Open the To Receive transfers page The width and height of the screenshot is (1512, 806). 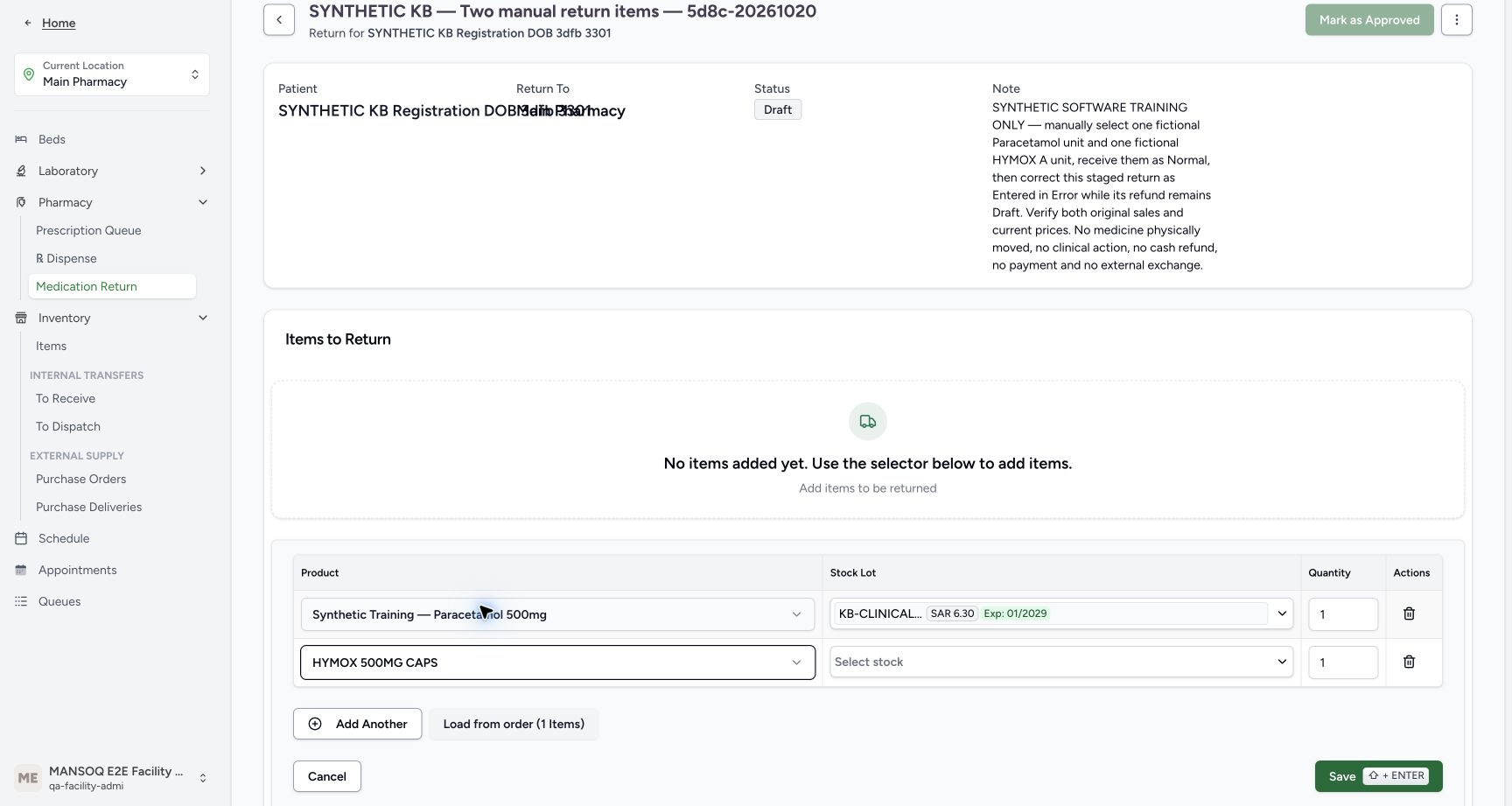[x=66, y=398]
